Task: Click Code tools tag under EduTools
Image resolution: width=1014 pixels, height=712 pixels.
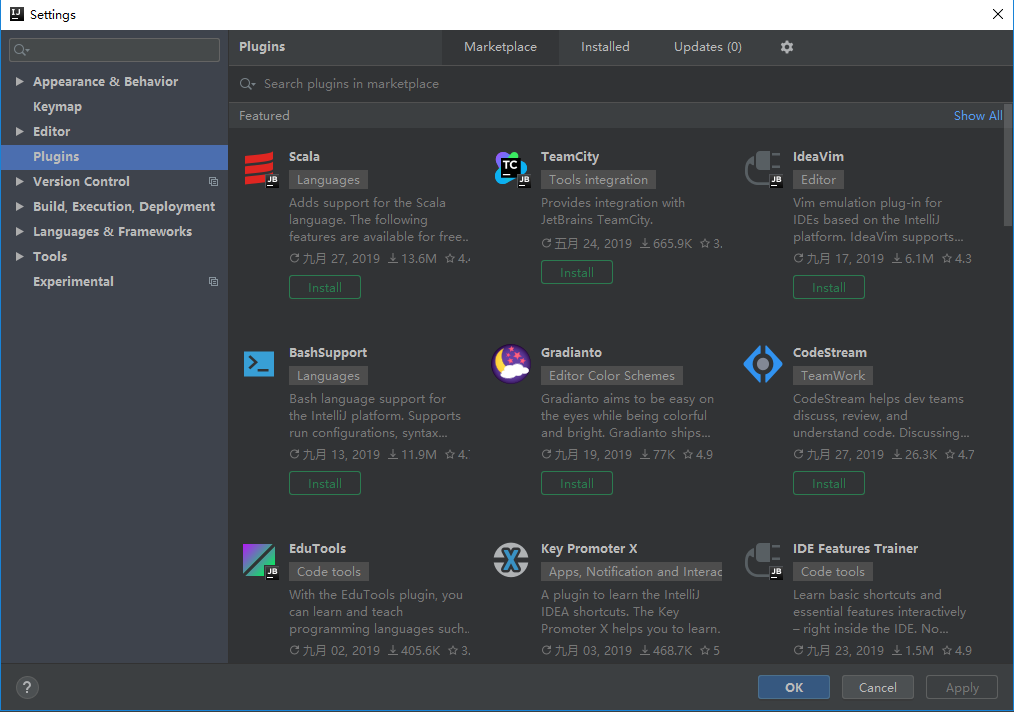Action: [329, 572]
